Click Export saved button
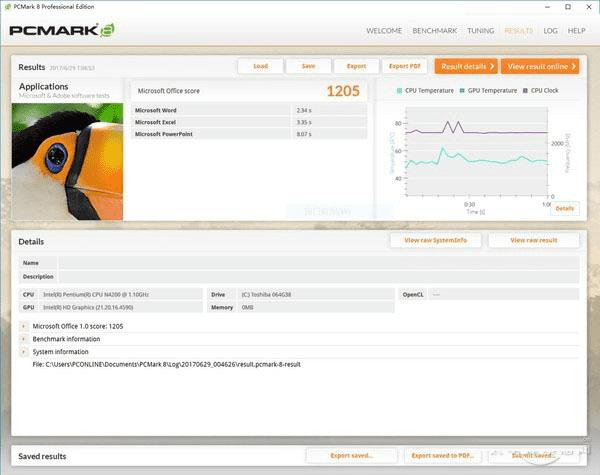The width and height of the screenshot is (600, 475). pyautogui.click(x=351, y=456)
